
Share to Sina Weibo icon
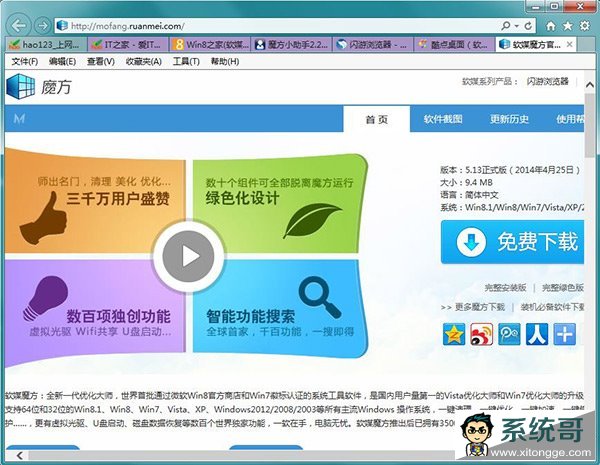[x=481, y=334]
